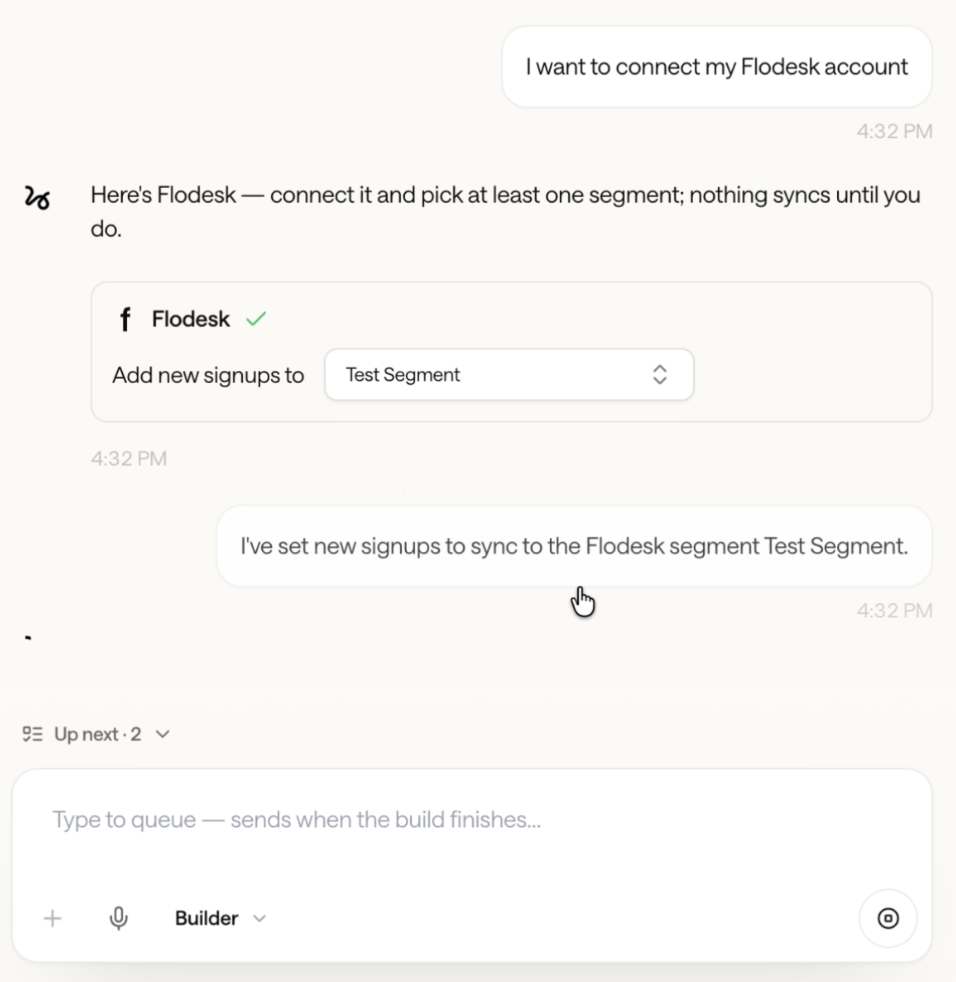The width and height of the screenshot is (956, 982).
Task: Stop the build with the stop button
Action: point(888,918)
